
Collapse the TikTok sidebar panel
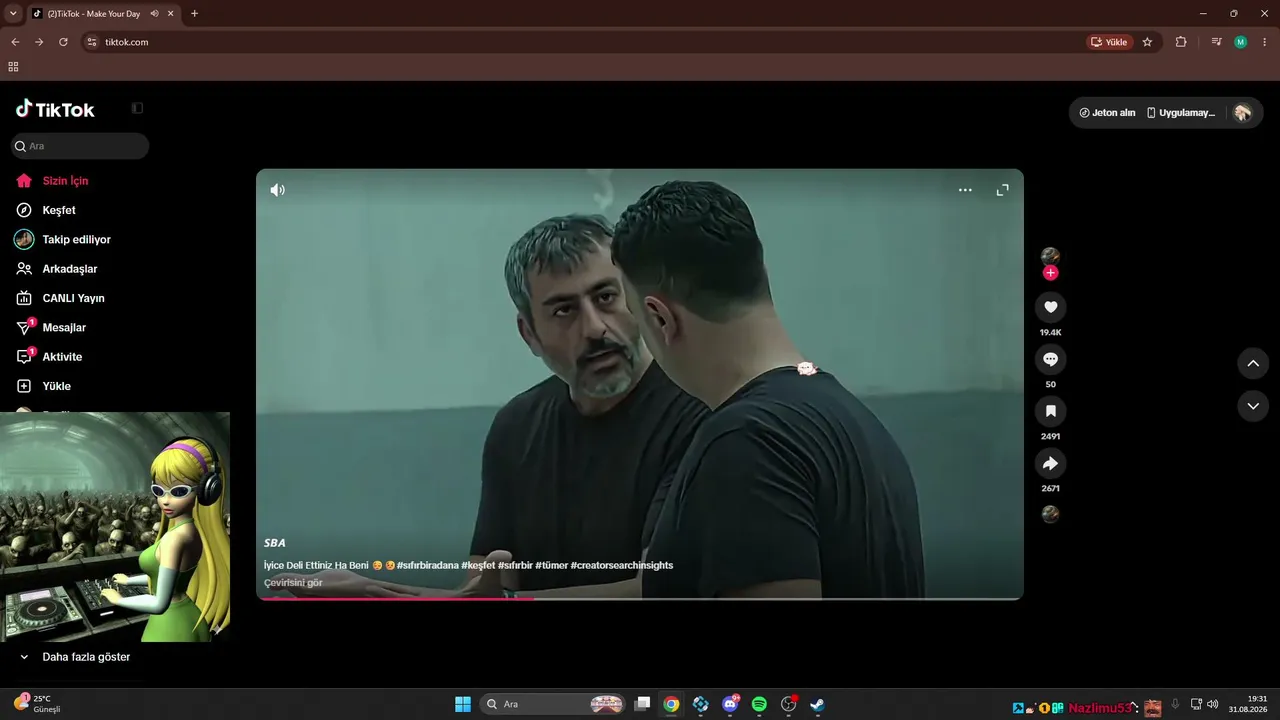click(x=138, y=108)
